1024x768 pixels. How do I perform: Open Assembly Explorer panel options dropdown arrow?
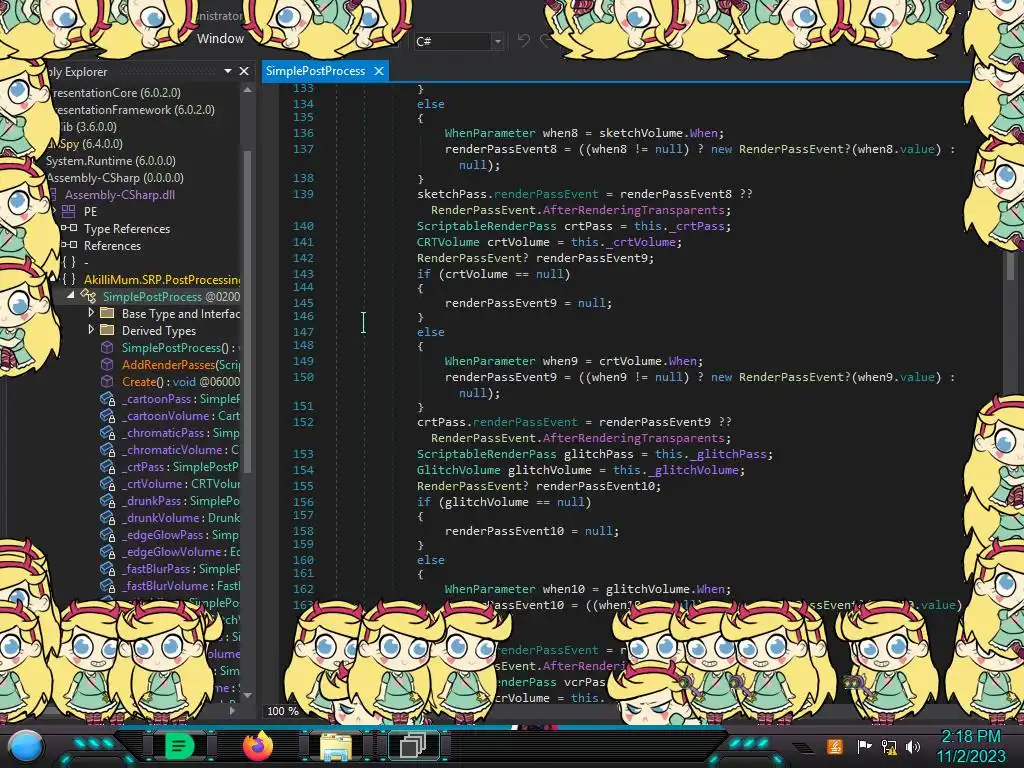[x=227, y=71]
